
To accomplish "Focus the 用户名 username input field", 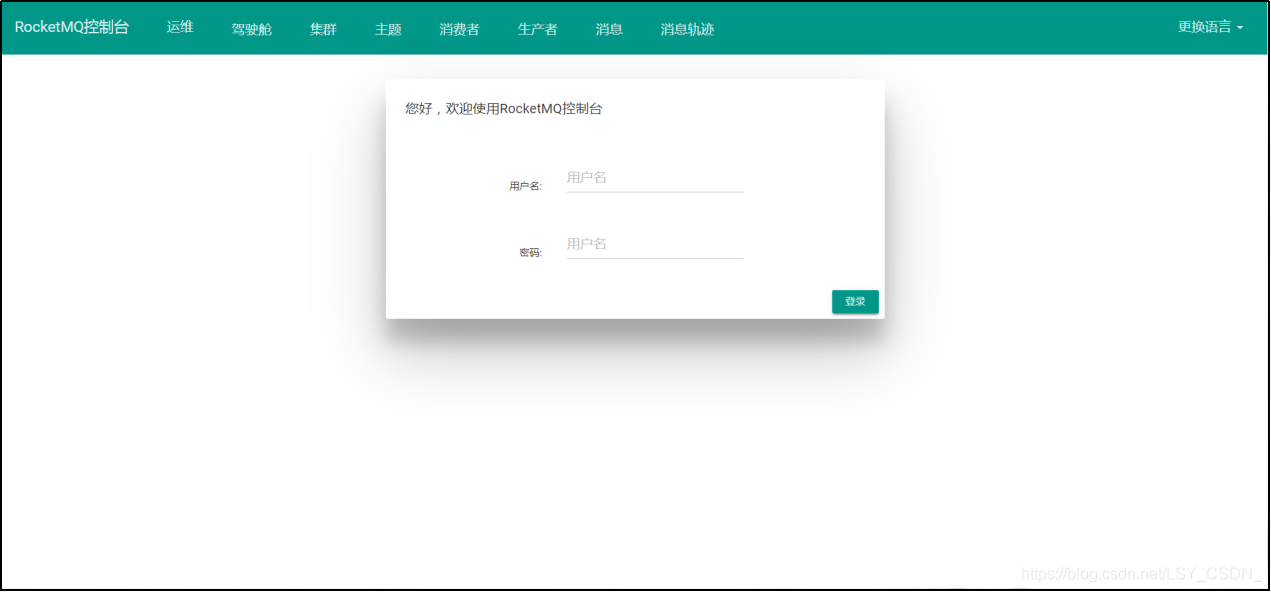I will (x=655, y=178).
